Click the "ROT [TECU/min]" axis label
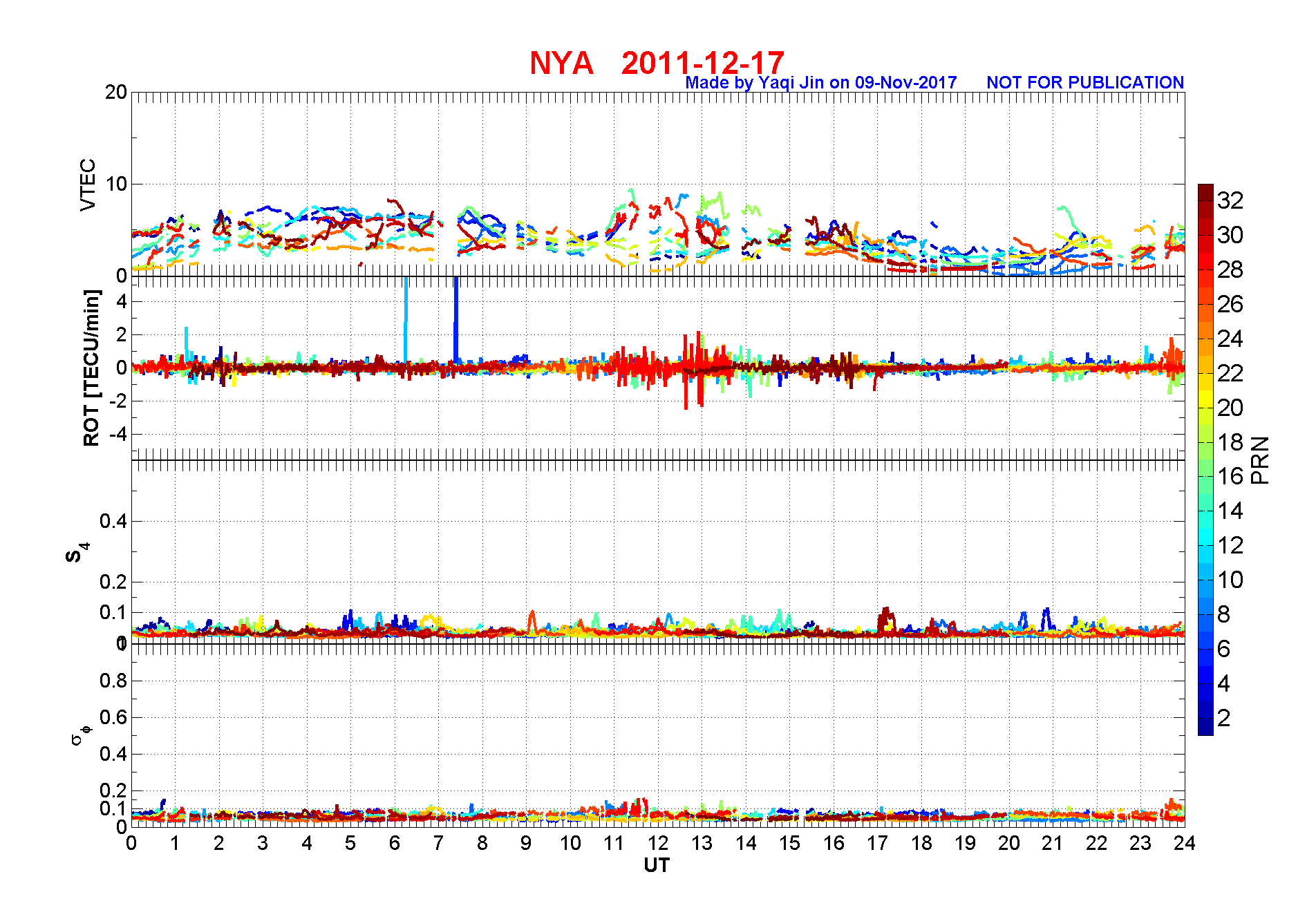The image size is (1316, 919). (91, 368)
